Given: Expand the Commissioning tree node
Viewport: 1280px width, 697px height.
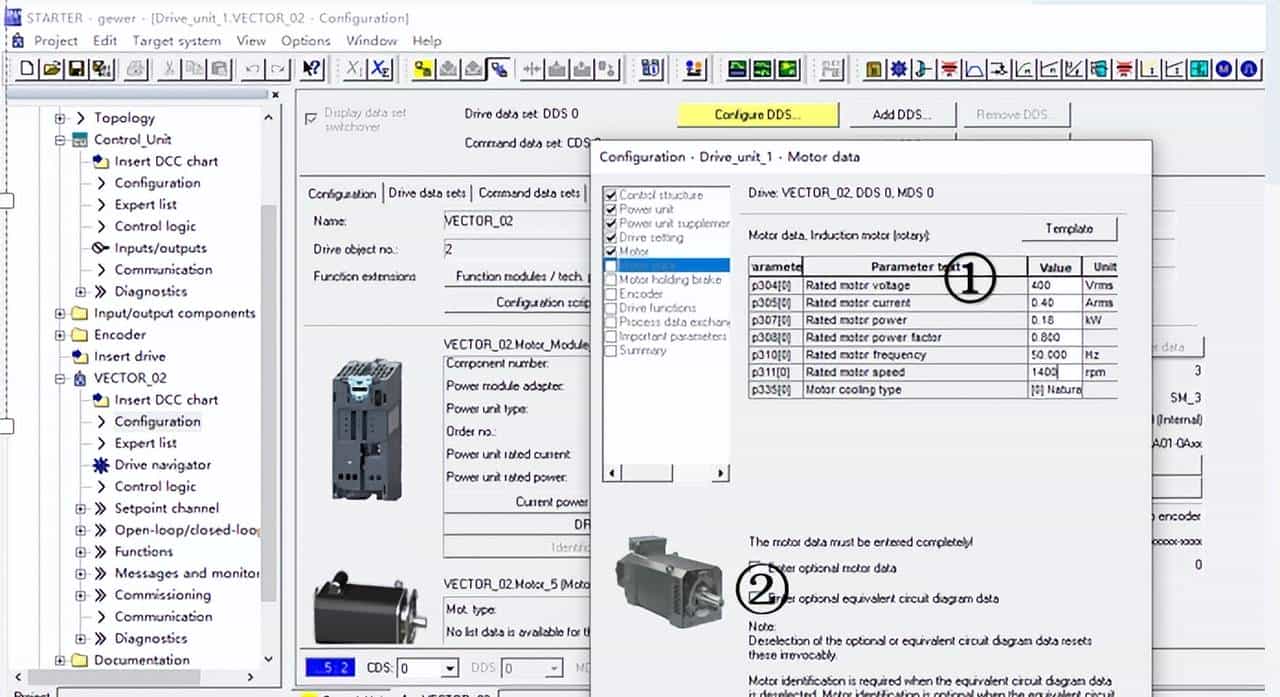Looking at the screenshot, I should tap(81, 595).
